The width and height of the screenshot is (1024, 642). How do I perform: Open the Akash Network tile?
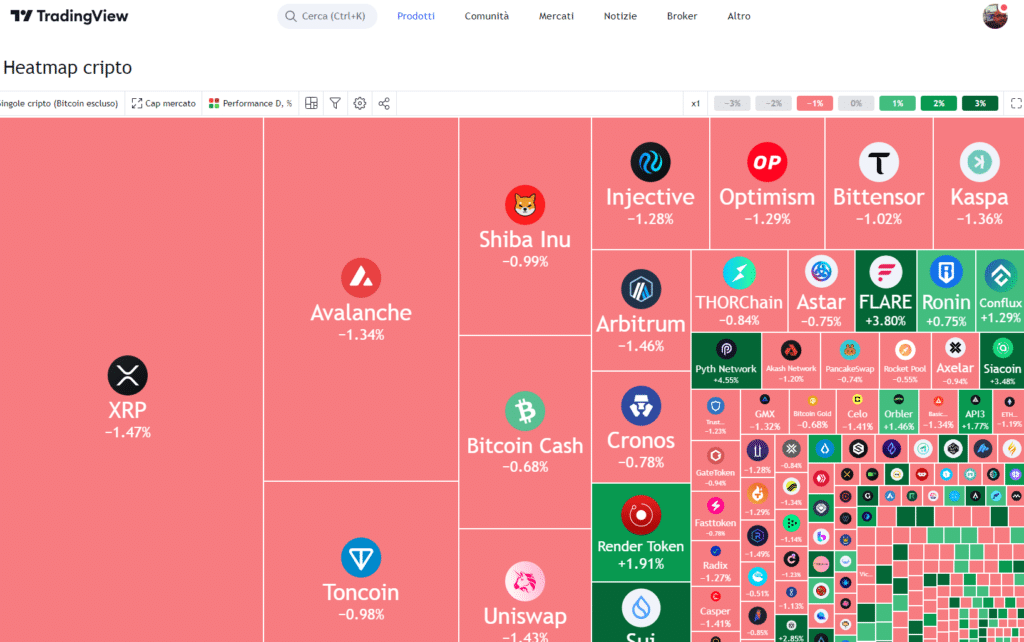pyautogui.click(x=791, y=361)
